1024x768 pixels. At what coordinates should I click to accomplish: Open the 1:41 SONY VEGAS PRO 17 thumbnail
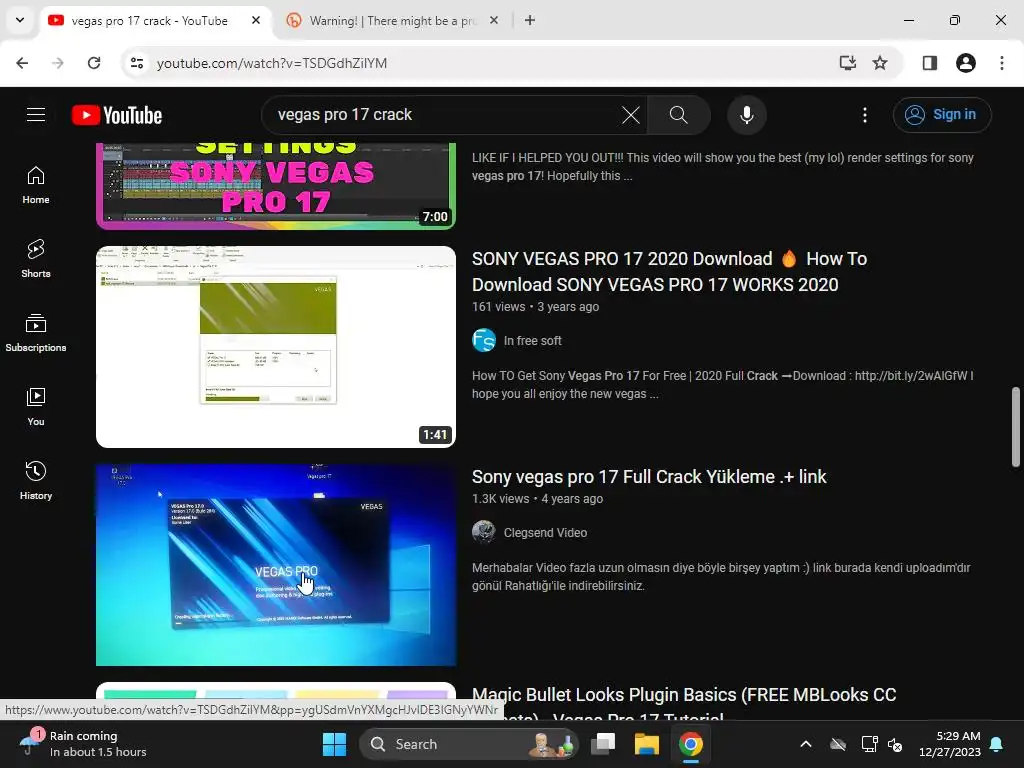click(276, 347)
